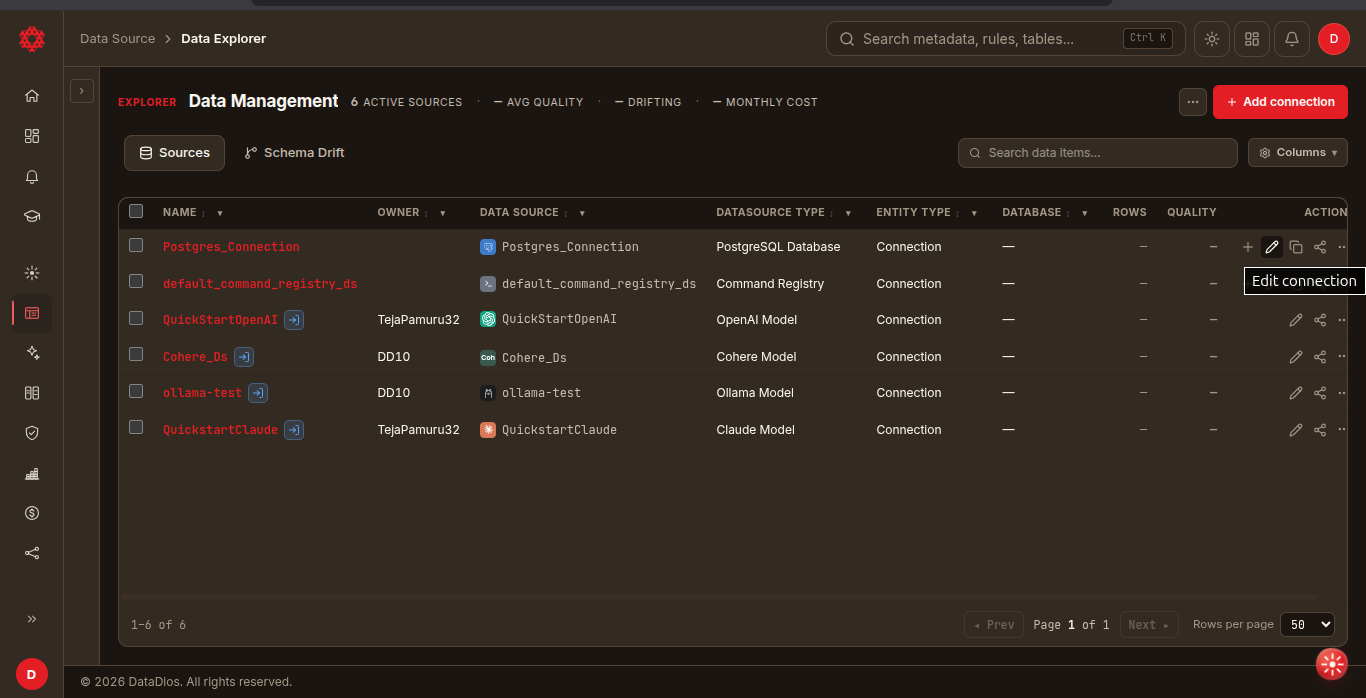Click the share icon in the Postgres_Connection row

[1320, 247]
